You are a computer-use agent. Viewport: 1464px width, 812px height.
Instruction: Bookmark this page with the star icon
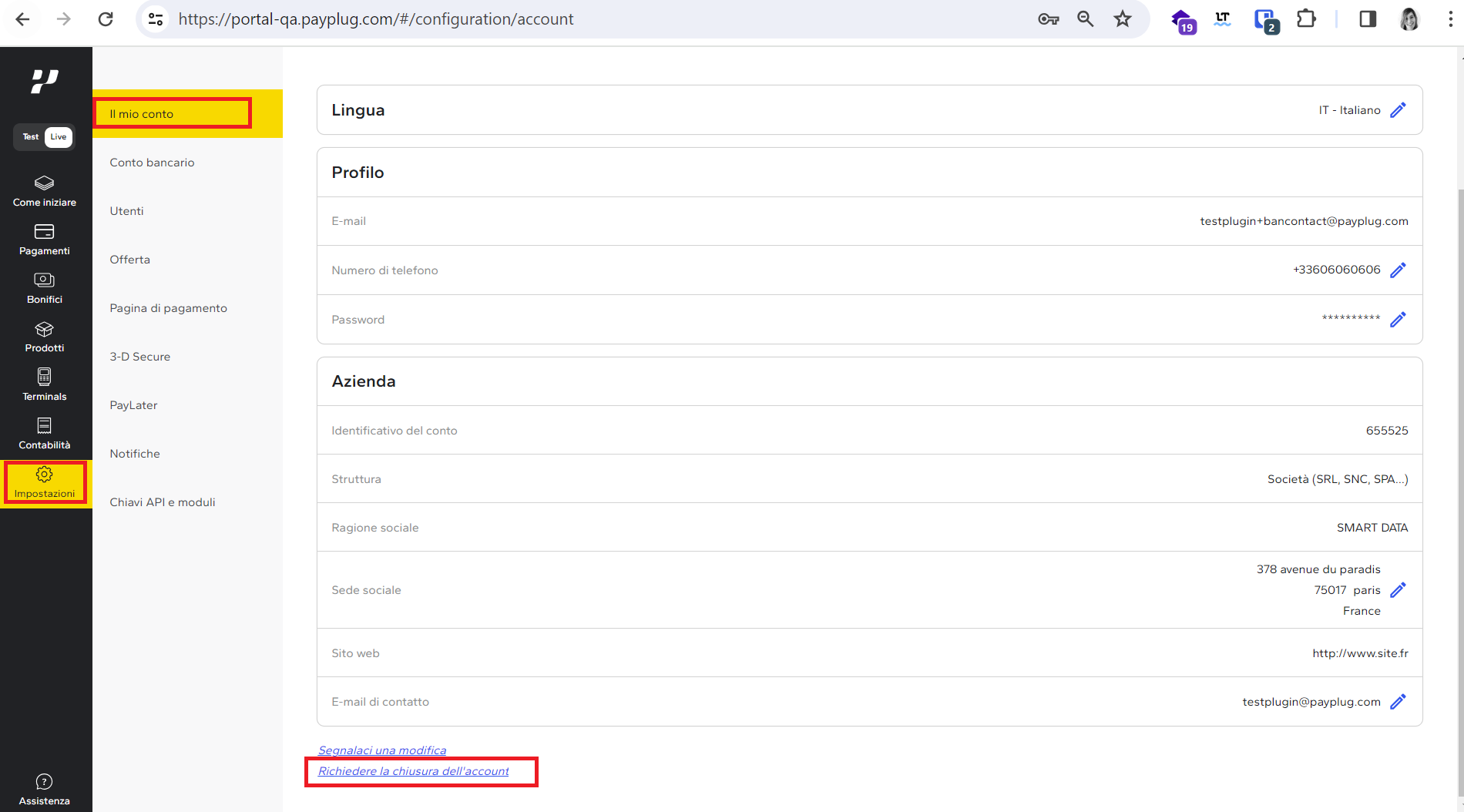click(x=1123, y=19)
